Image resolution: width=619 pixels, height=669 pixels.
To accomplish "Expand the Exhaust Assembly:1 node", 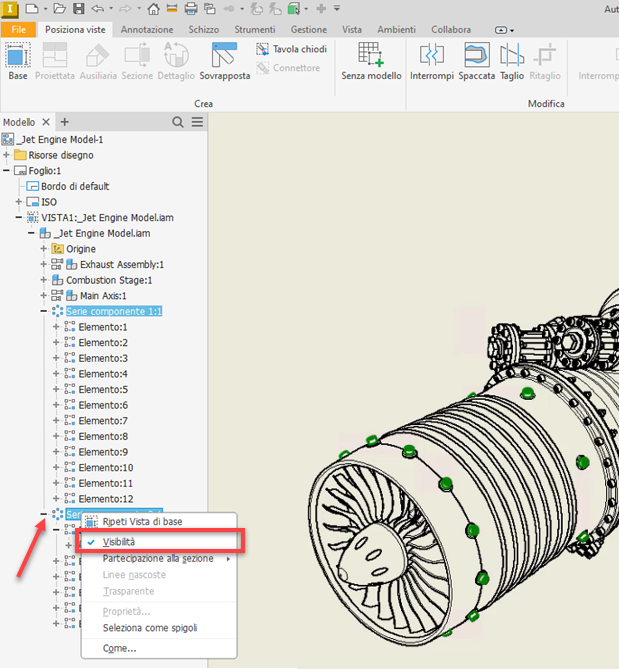I will [x=43, y=265].
